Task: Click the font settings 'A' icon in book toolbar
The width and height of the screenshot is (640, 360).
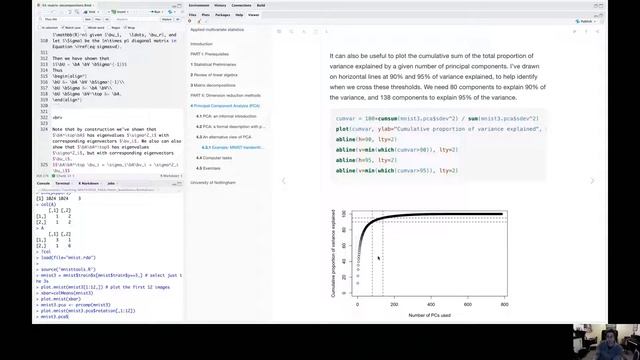Action: (304, 31)
